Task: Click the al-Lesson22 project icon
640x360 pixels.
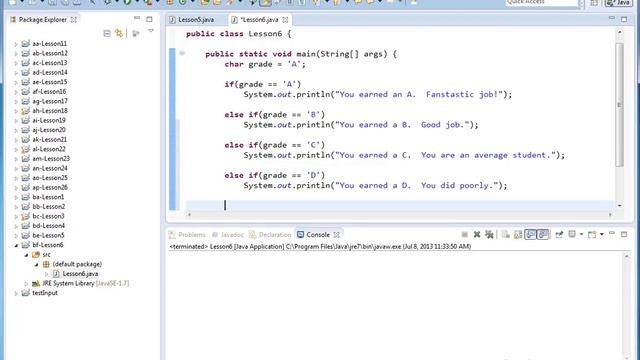Action: (x=25, y=149)
